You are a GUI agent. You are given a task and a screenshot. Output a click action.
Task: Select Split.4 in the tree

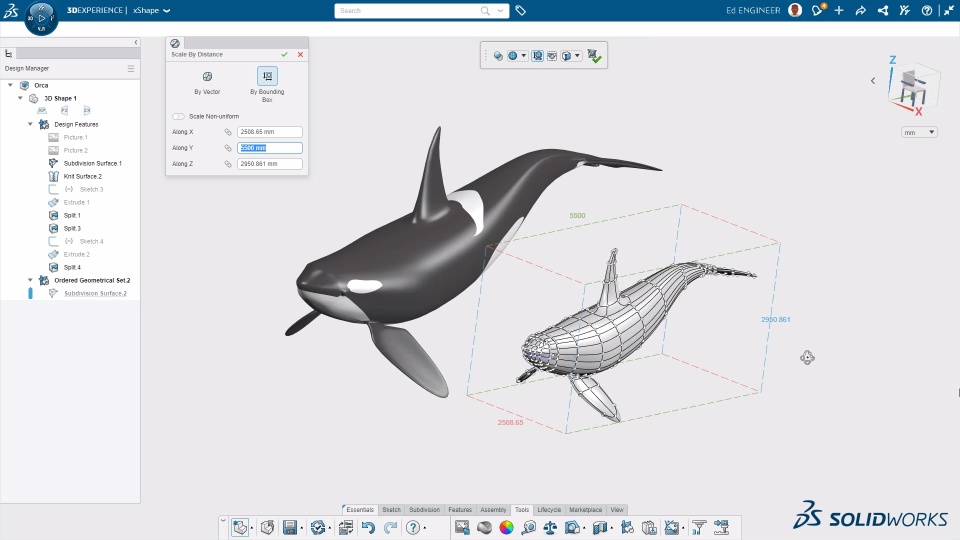point(72,268)
